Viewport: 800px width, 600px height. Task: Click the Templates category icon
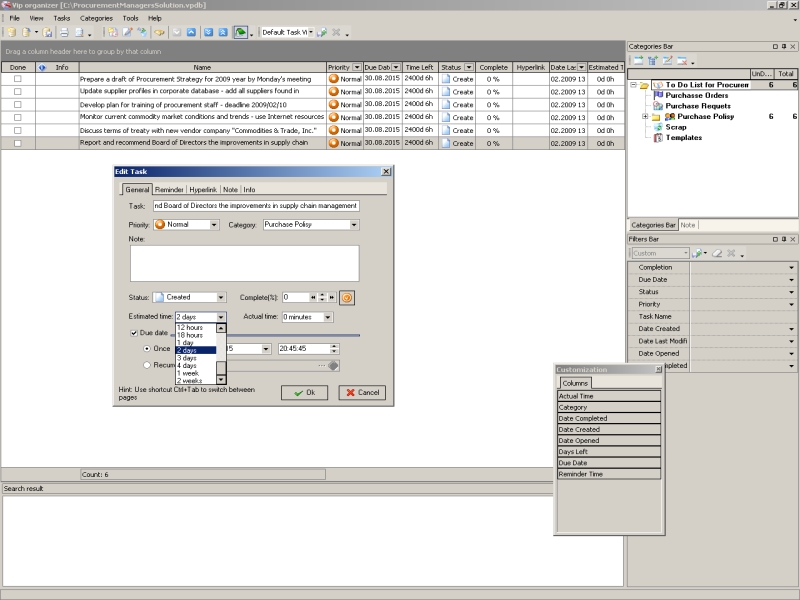[658, 138]
